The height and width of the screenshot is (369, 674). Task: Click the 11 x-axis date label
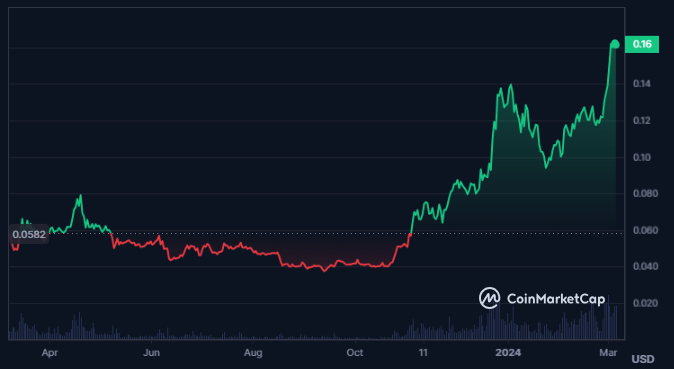click(423, 353)
